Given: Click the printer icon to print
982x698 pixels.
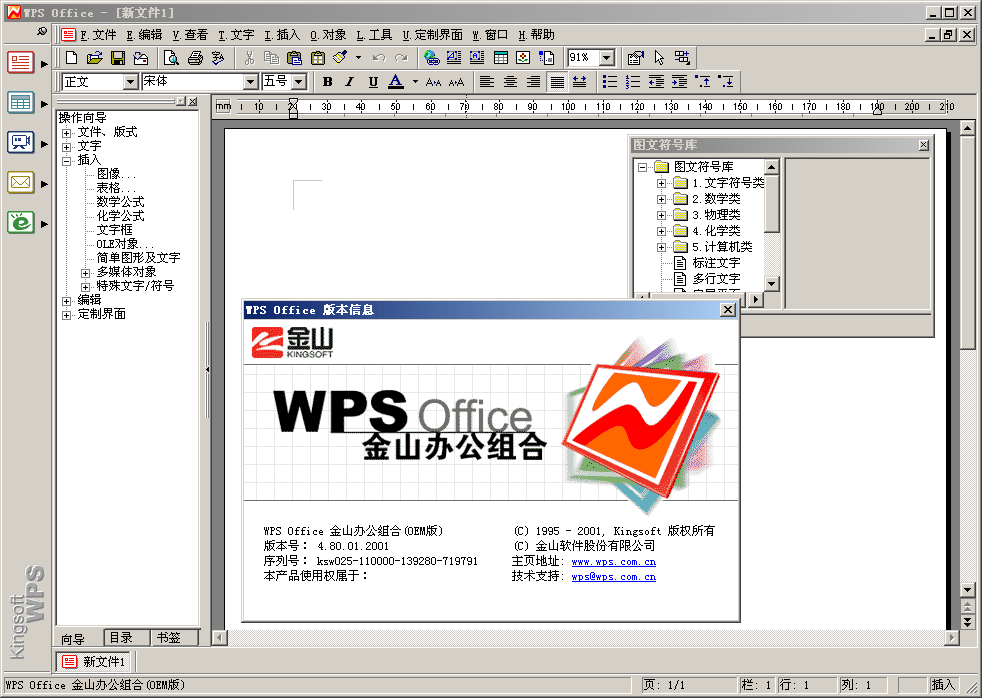Looking at the screenshot, I should coord(195,58).
